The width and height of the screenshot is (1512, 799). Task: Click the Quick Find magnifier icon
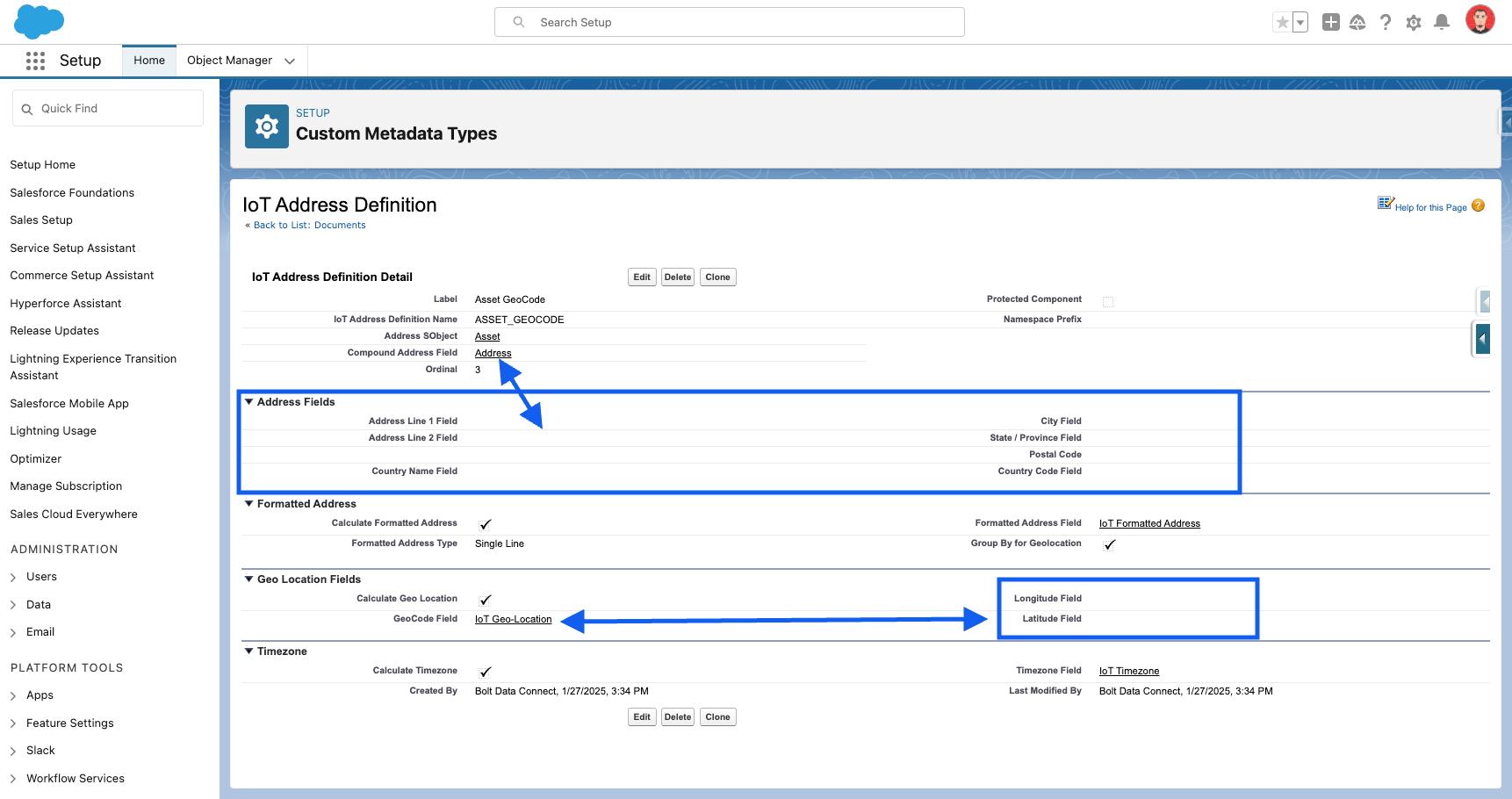click(27, 109)
